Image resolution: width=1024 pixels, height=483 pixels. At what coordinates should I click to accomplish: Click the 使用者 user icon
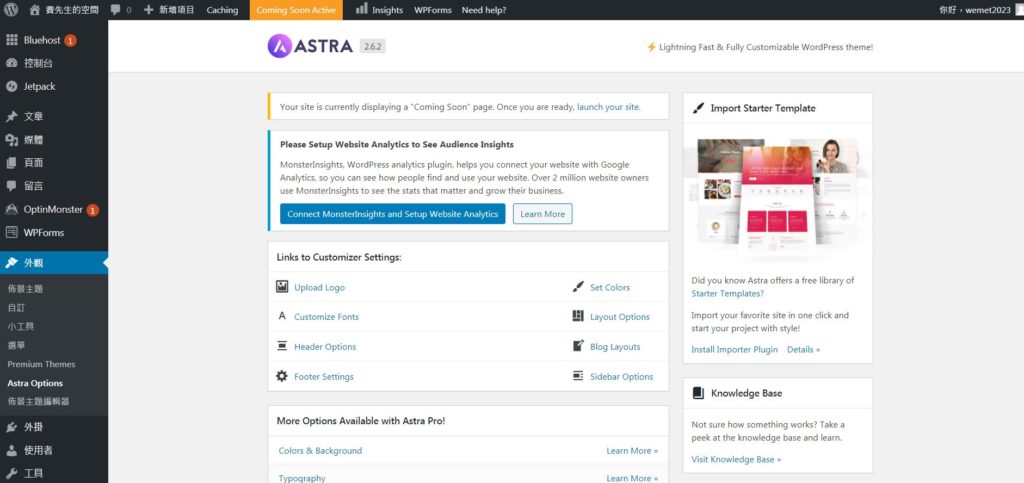(12, 450)
